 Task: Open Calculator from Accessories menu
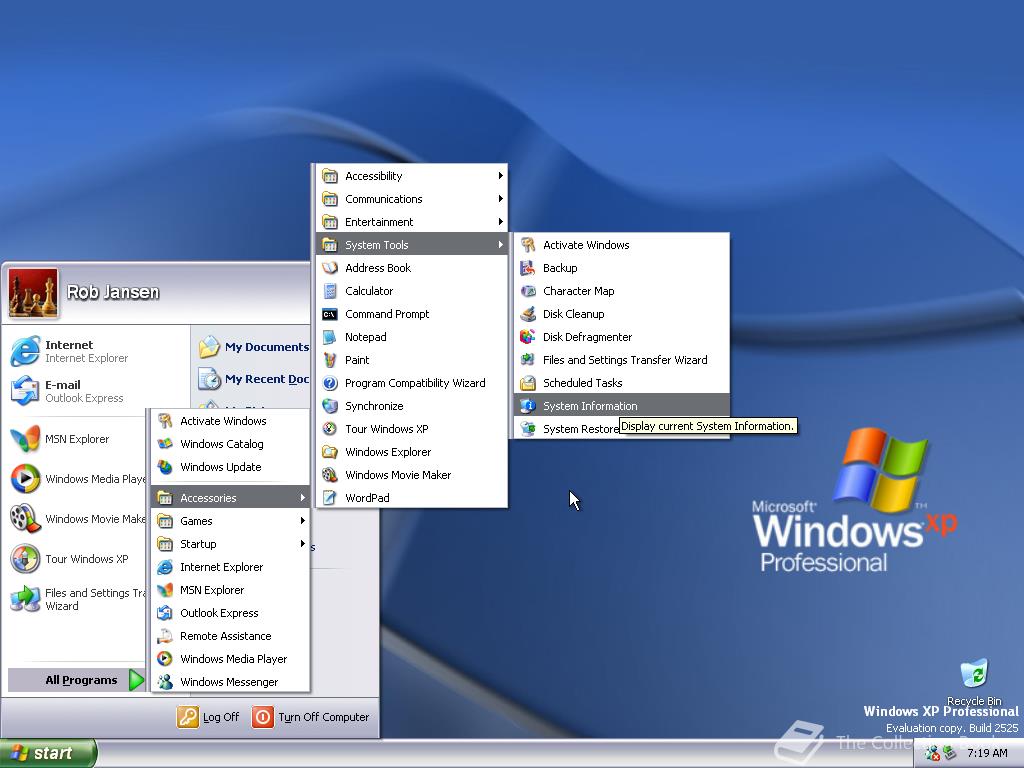370,290
